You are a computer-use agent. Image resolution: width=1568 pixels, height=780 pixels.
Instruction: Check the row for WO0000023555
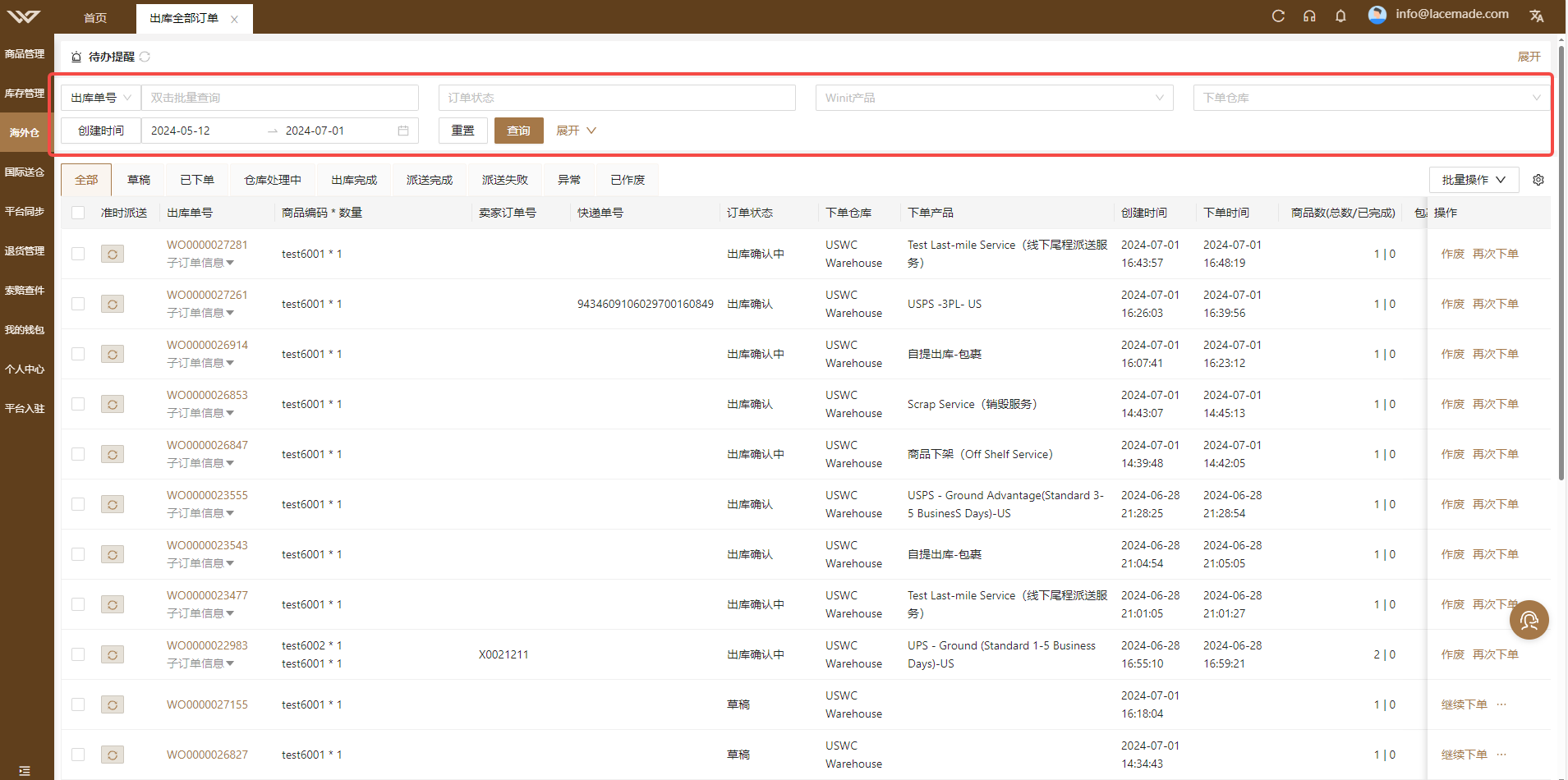point(78,504)
